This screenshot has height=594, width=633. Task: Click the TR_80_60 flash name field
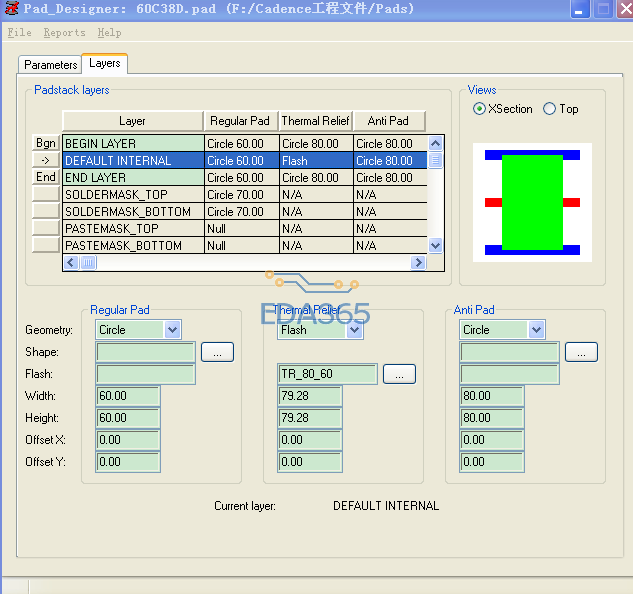pos(327,374)
